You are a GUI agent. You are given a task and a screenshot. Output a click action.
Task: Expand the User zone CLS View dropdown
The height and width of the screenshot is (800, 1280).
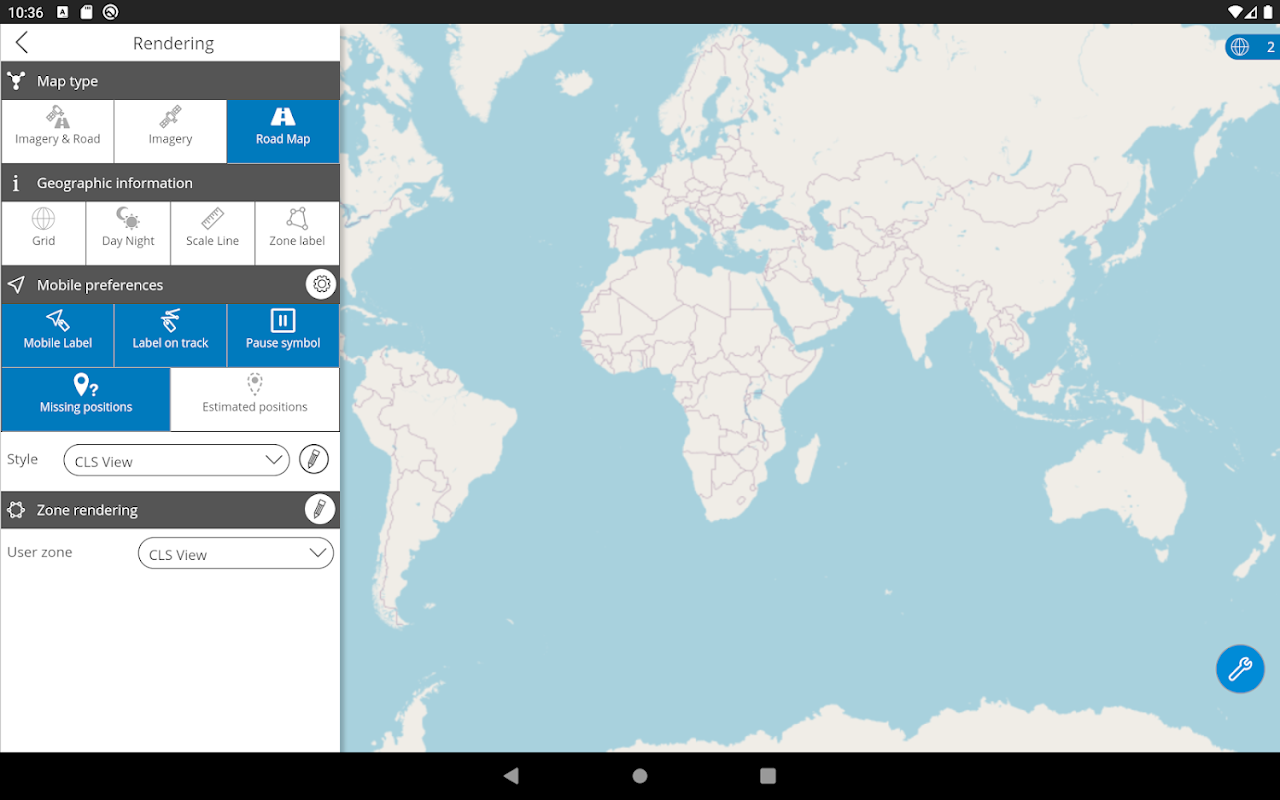pyautogui.click(x=236, y=553)
